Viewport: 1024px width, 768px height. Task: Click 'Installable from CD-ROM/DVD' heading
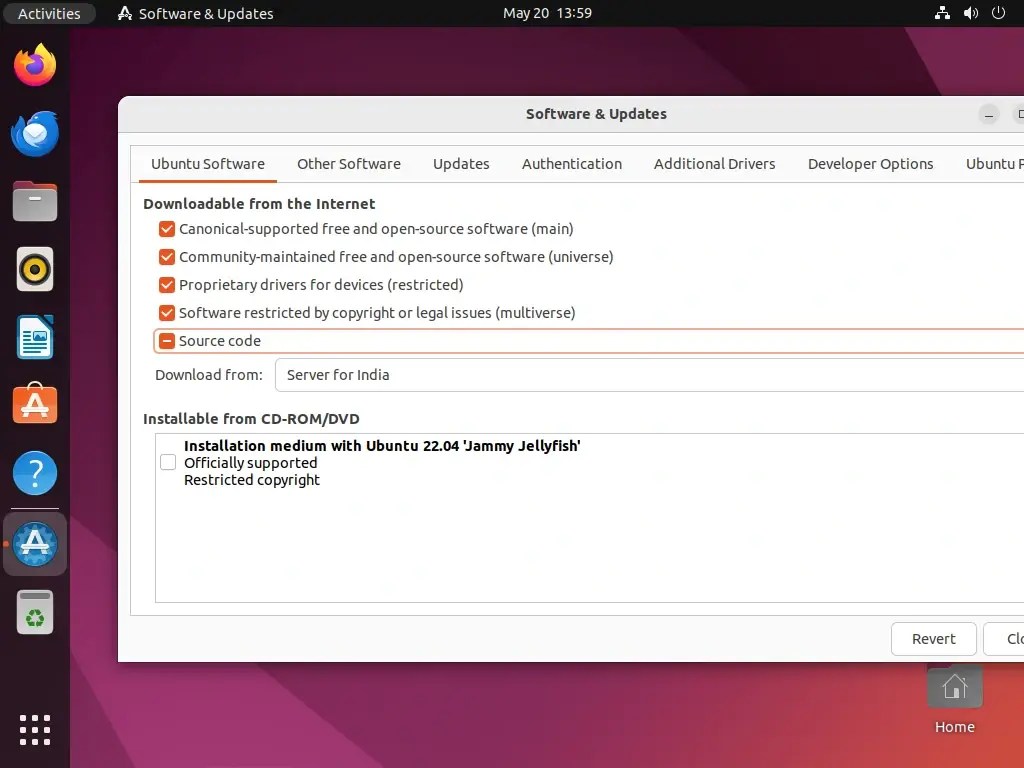tap(251, 419)
